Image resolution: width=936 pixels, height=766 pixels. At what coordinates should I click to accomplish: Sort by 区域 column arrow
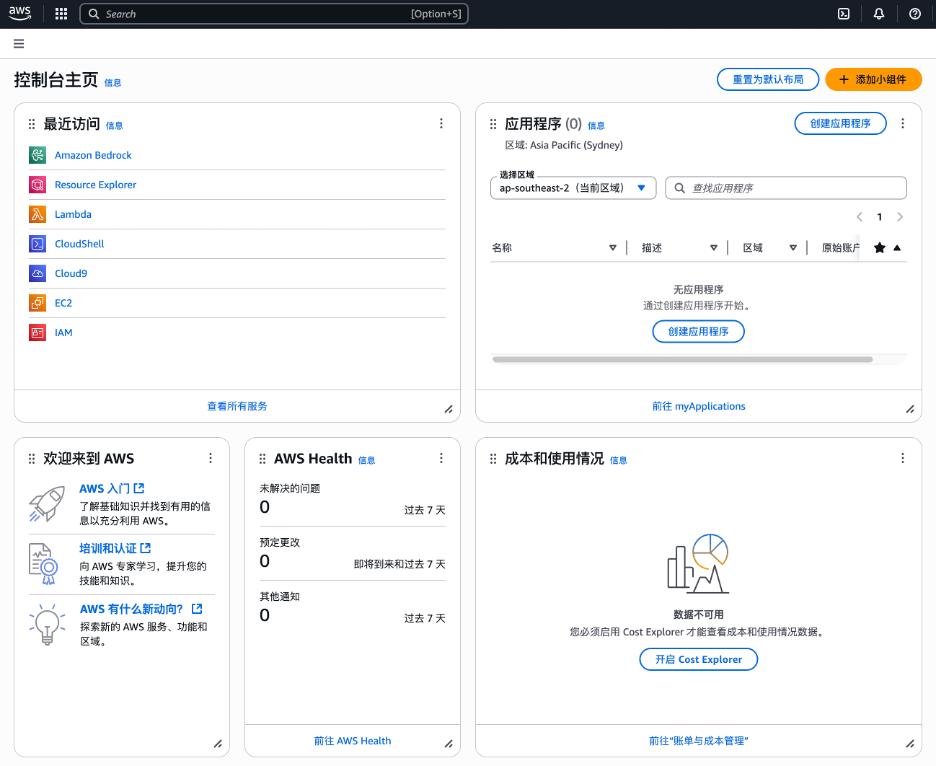[793, 248]
